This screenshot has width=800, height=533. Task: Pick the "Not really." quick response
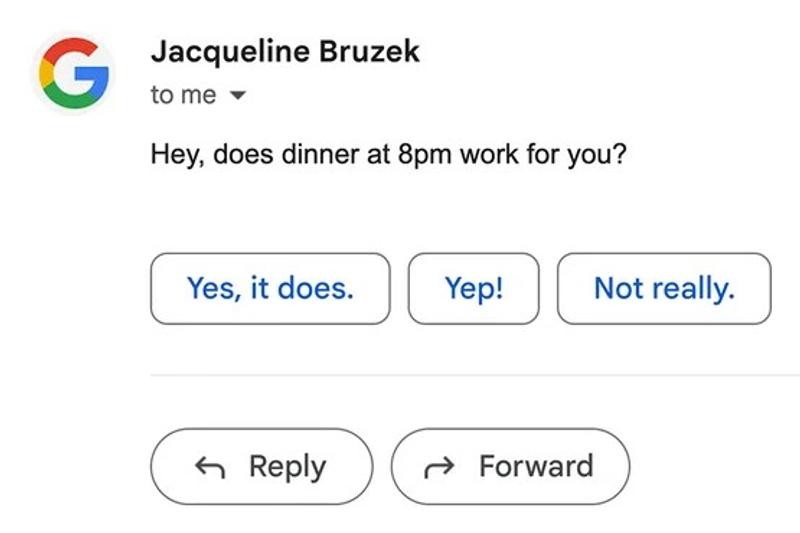664,289
